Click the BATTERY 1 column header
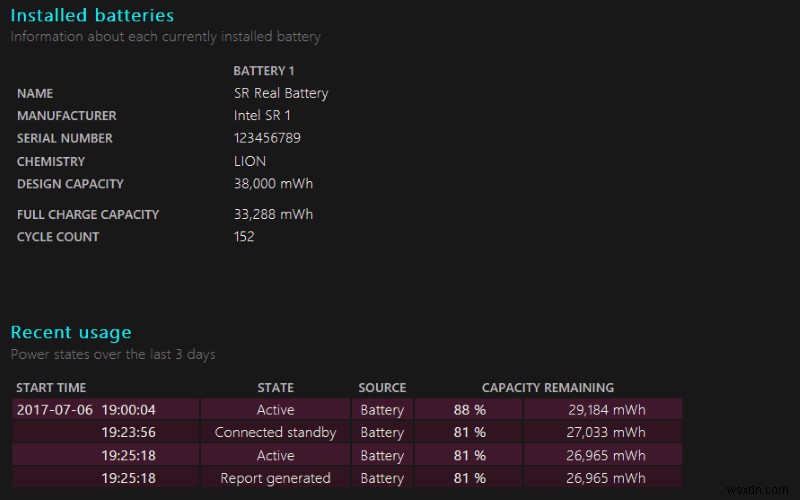 pos(264,71)
